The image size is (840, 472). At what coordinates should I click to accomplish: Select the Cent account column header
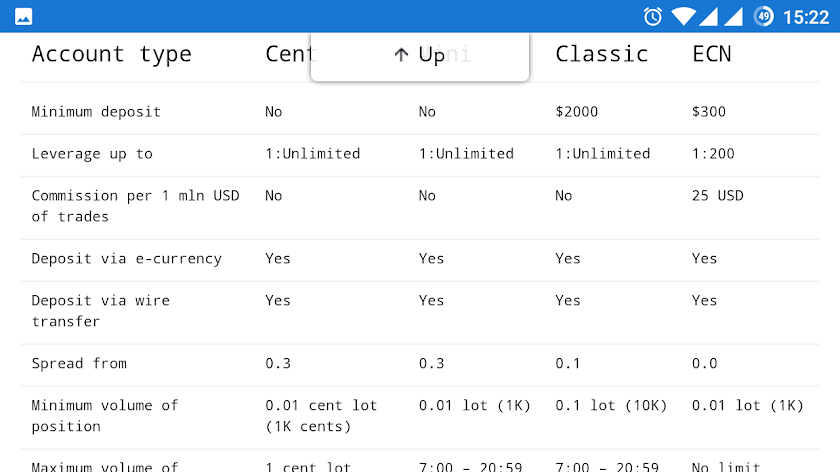(x=287, y=54)
